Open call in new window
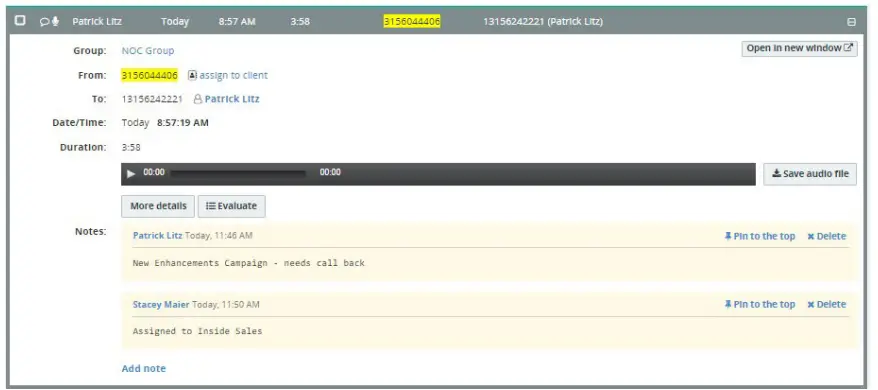 [x=799, y=48]
